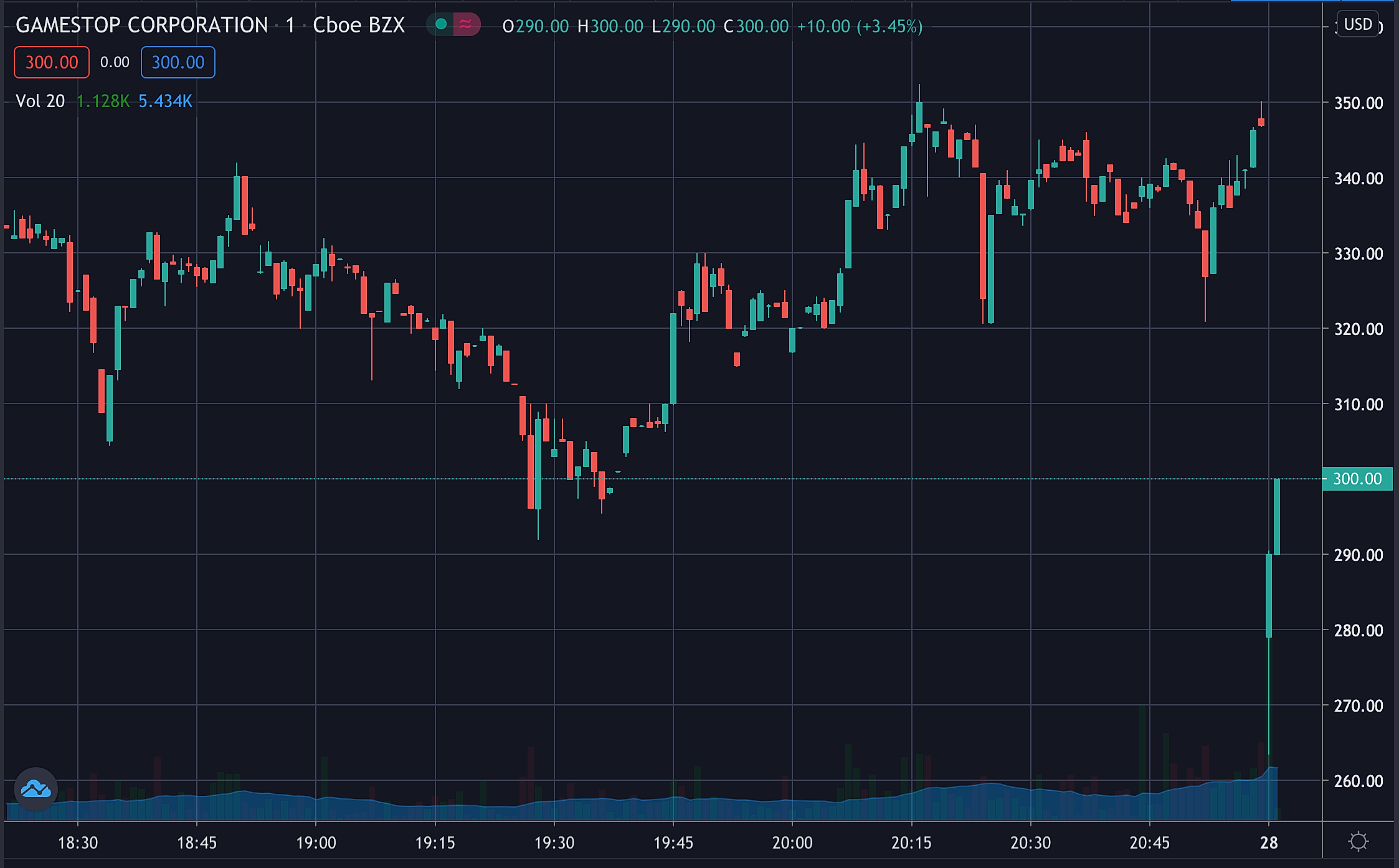
Task: Click the 350.00 price axis label
Action: [x=1358, y=103]
